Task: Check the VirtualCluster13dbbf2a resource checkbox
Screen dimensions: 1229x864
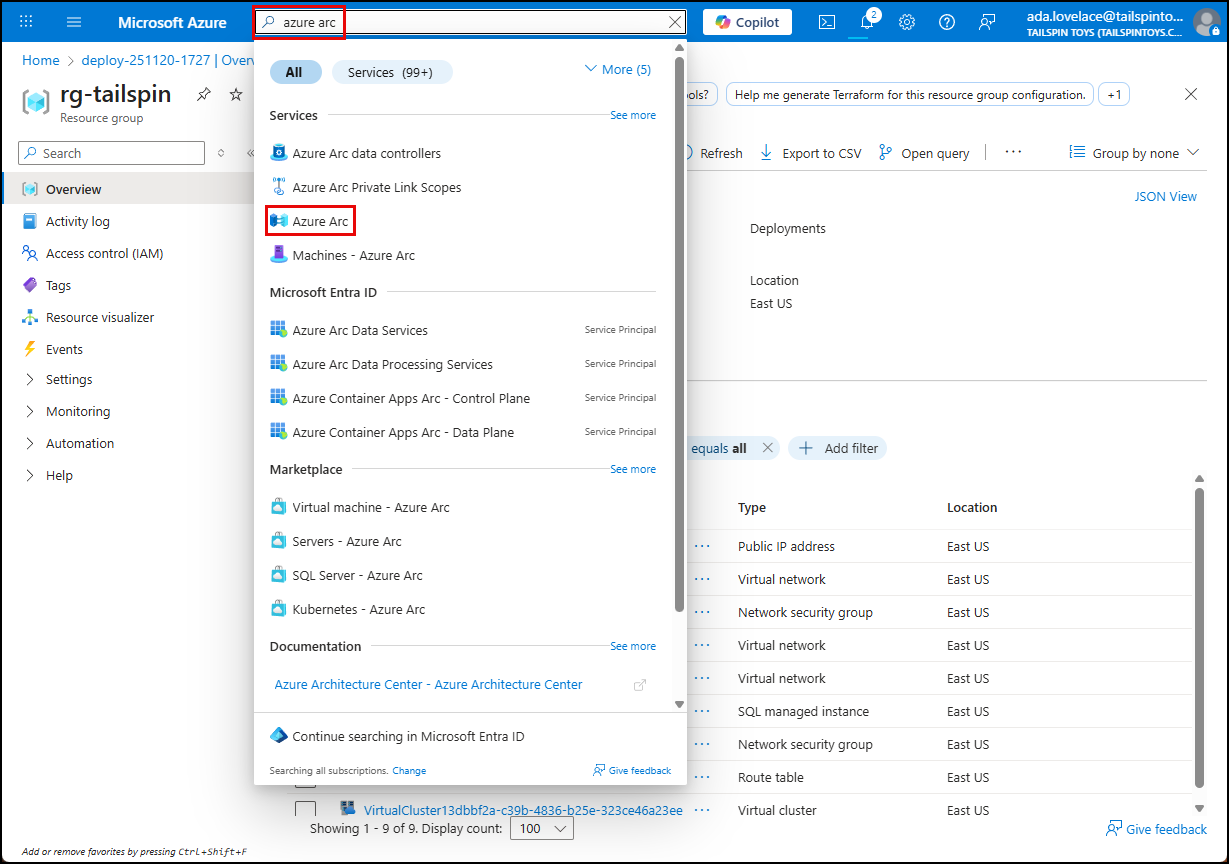Action: (306, 810)
